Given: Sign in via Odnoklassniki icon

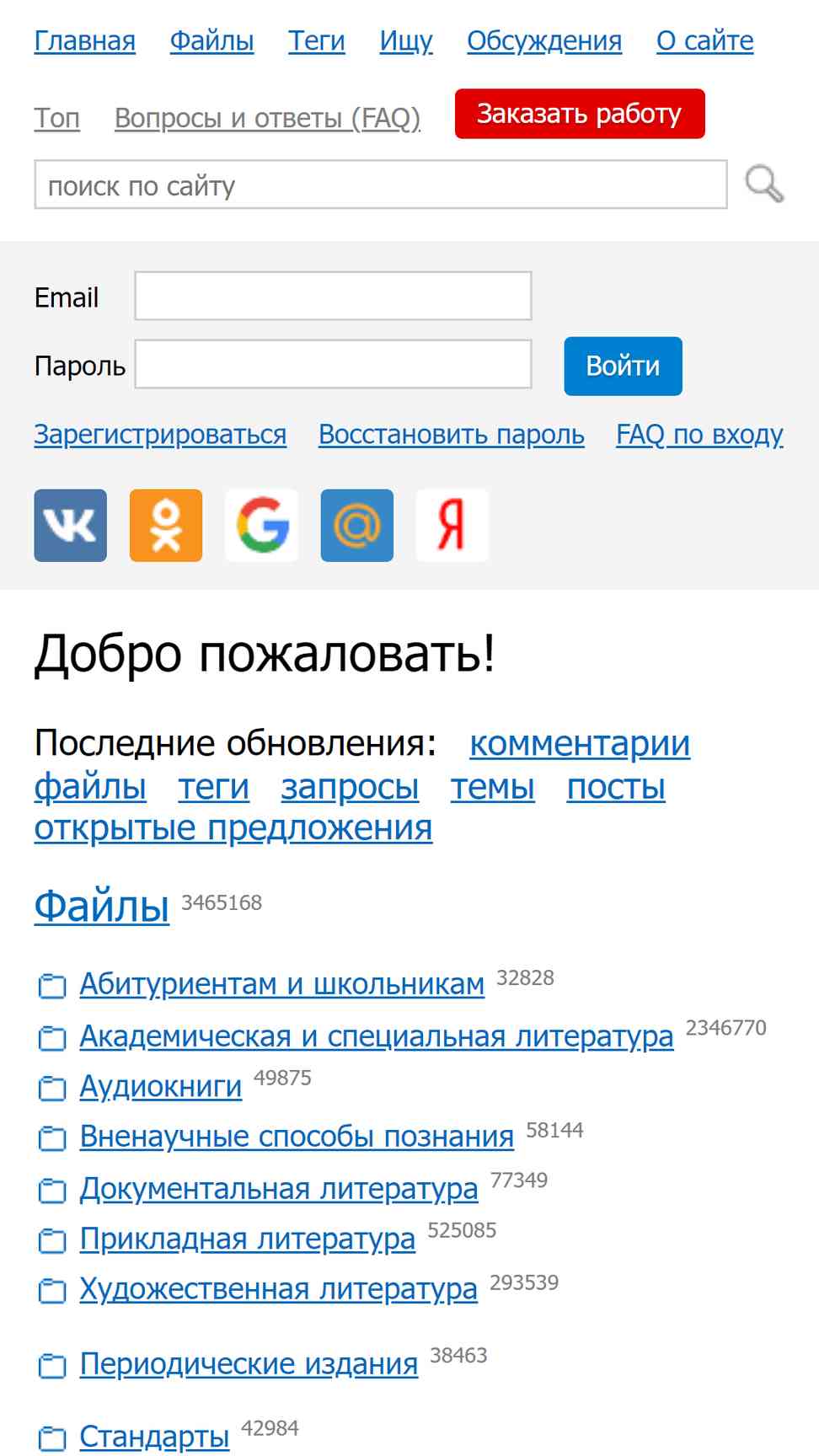Looking at the screenshot, I should (x=166, y=525).
